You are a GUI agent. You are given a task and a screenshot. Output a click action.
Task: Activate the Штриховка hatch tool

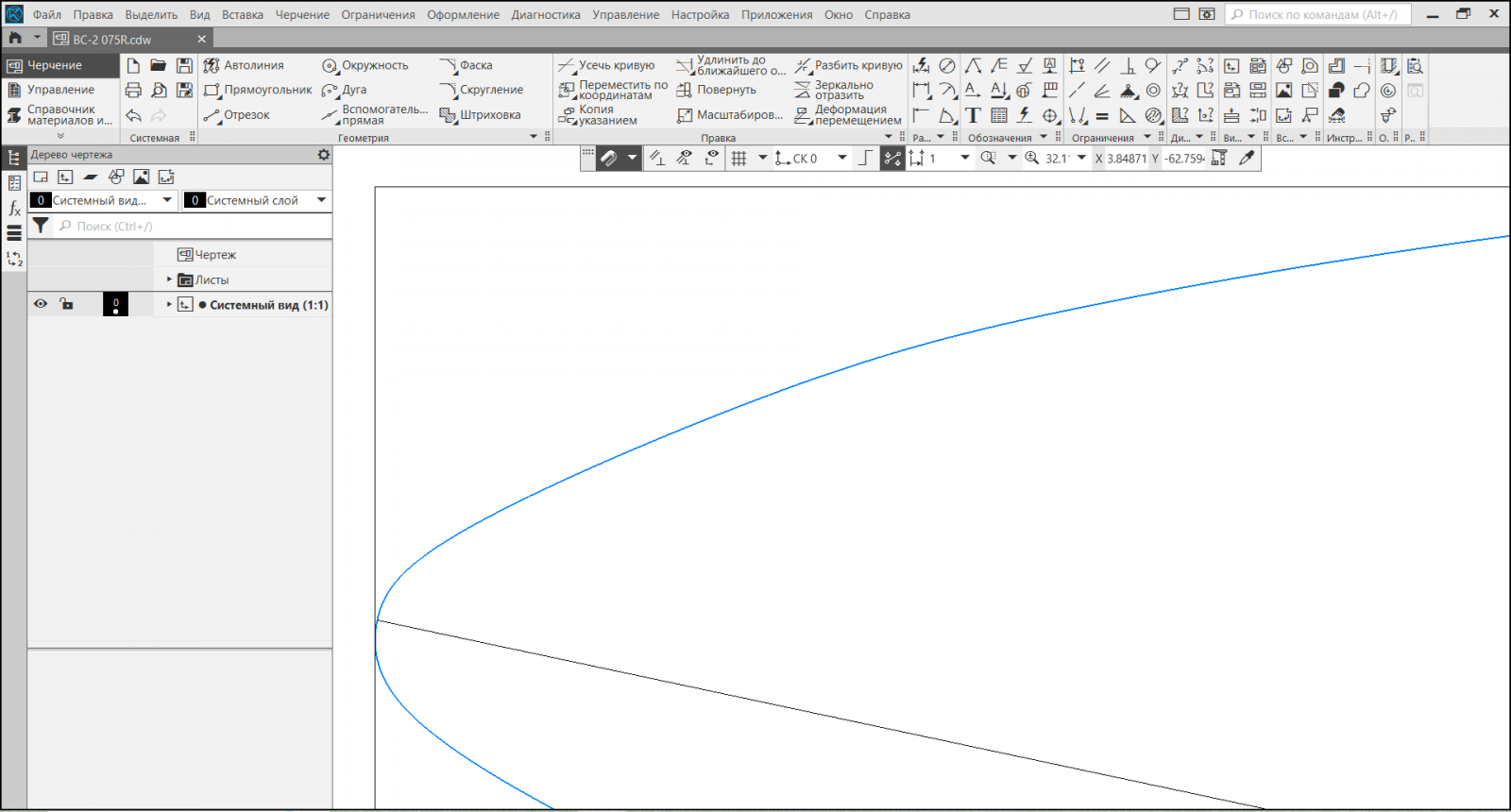[x=481, y=115]
